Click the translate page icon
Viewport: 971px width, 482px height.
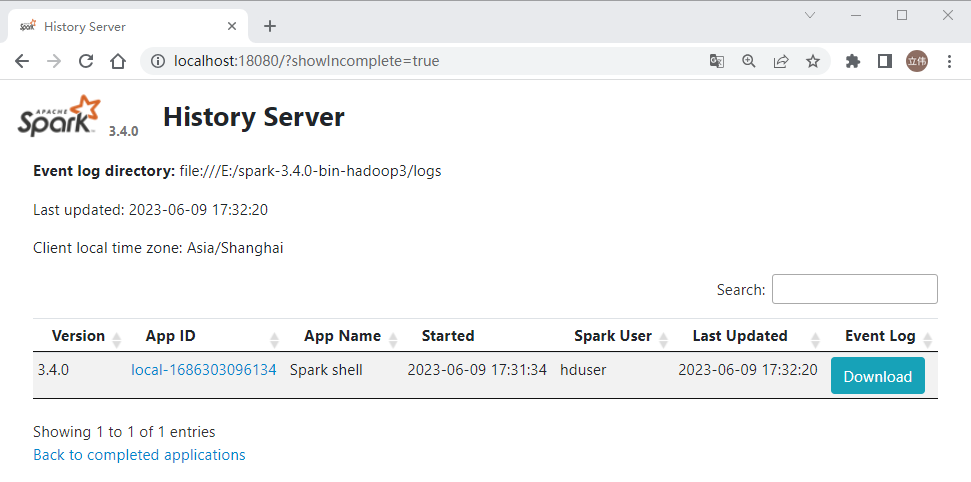pyautogui.click(x=716, y=61)
